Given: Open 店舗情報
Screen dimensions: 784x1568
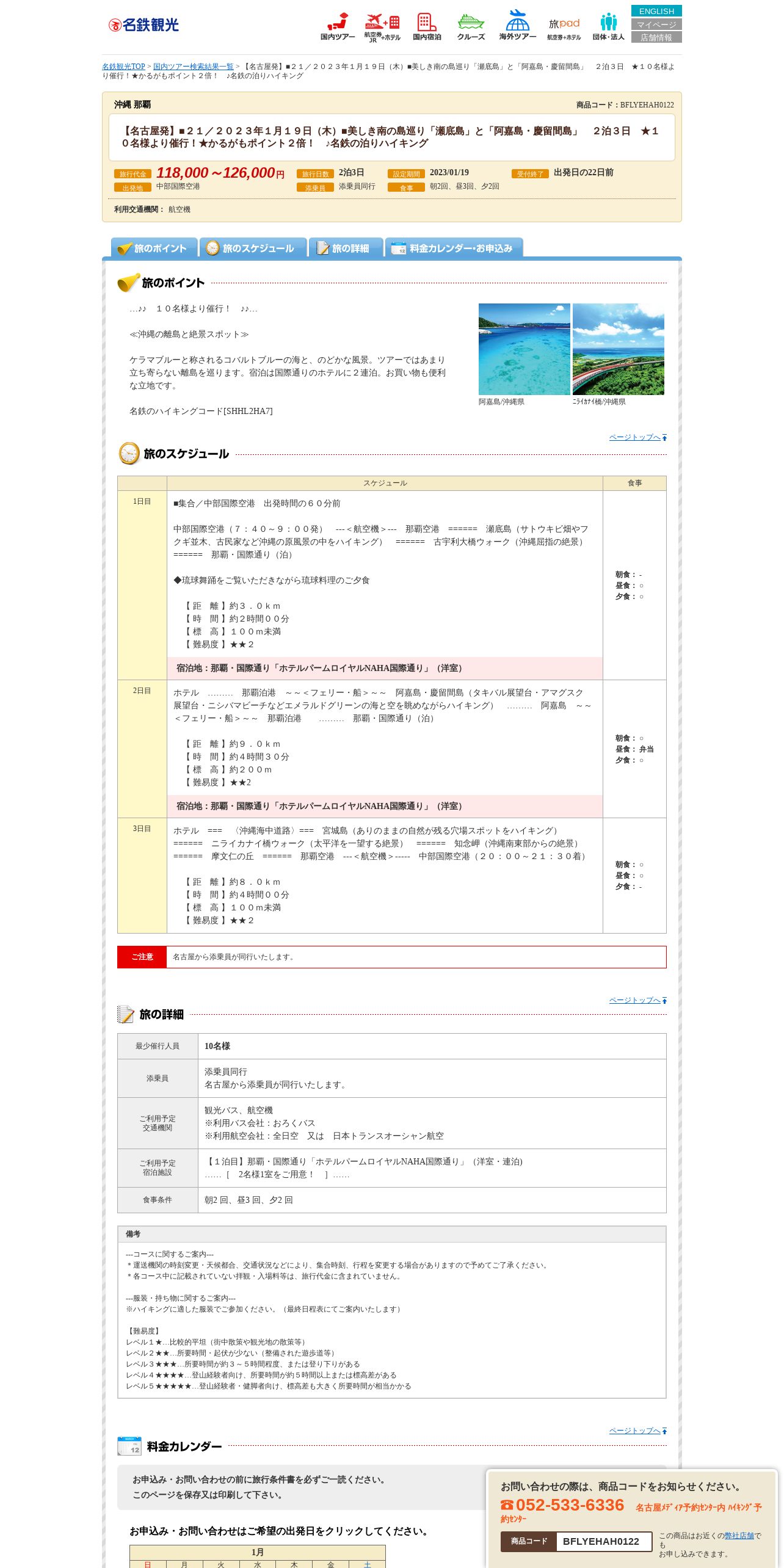Looking at the screenshot, I should coord(656,37).
